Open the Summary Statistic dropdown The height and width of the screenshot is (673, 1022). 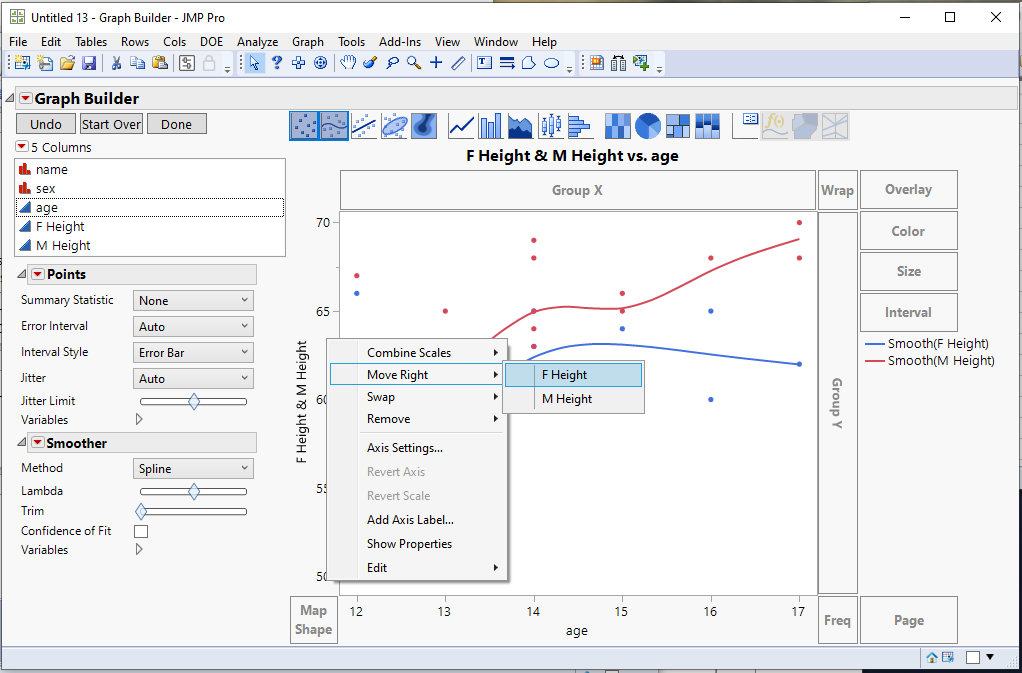point(193,300)
